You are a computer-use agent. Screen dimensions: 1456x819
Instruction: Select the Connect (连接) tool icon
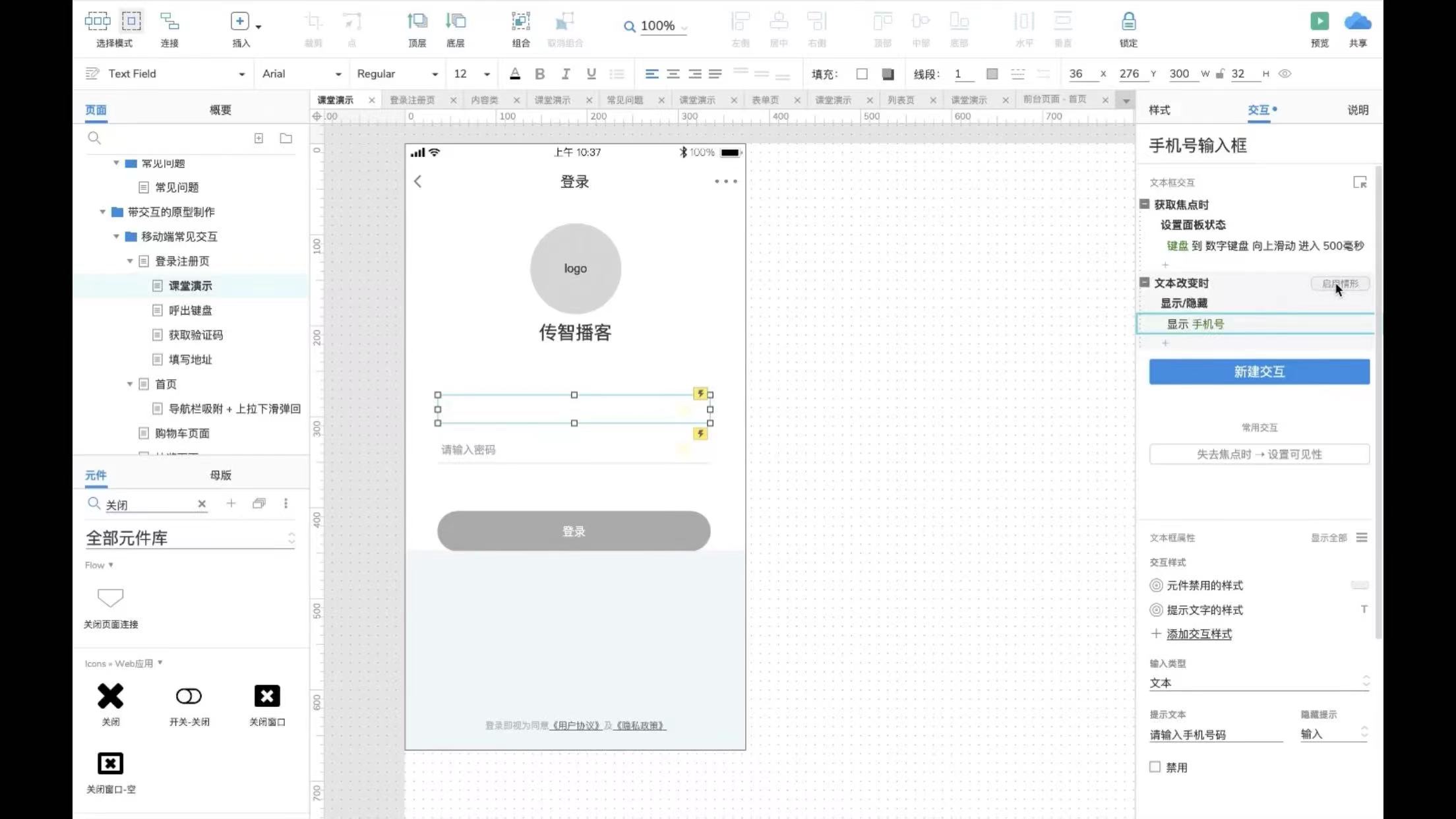[169, 22]
